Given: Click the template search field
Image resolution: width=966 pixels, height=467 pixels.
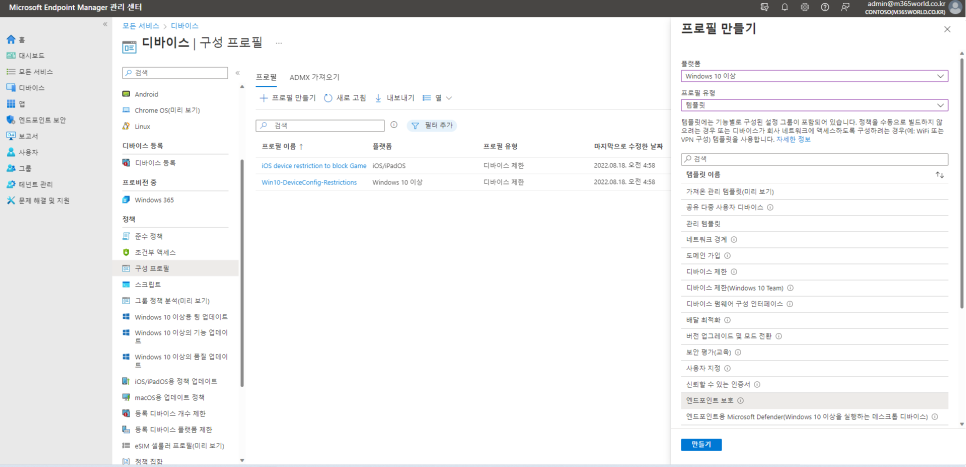Looking at the screenshot, I should [x=814, y=159].
